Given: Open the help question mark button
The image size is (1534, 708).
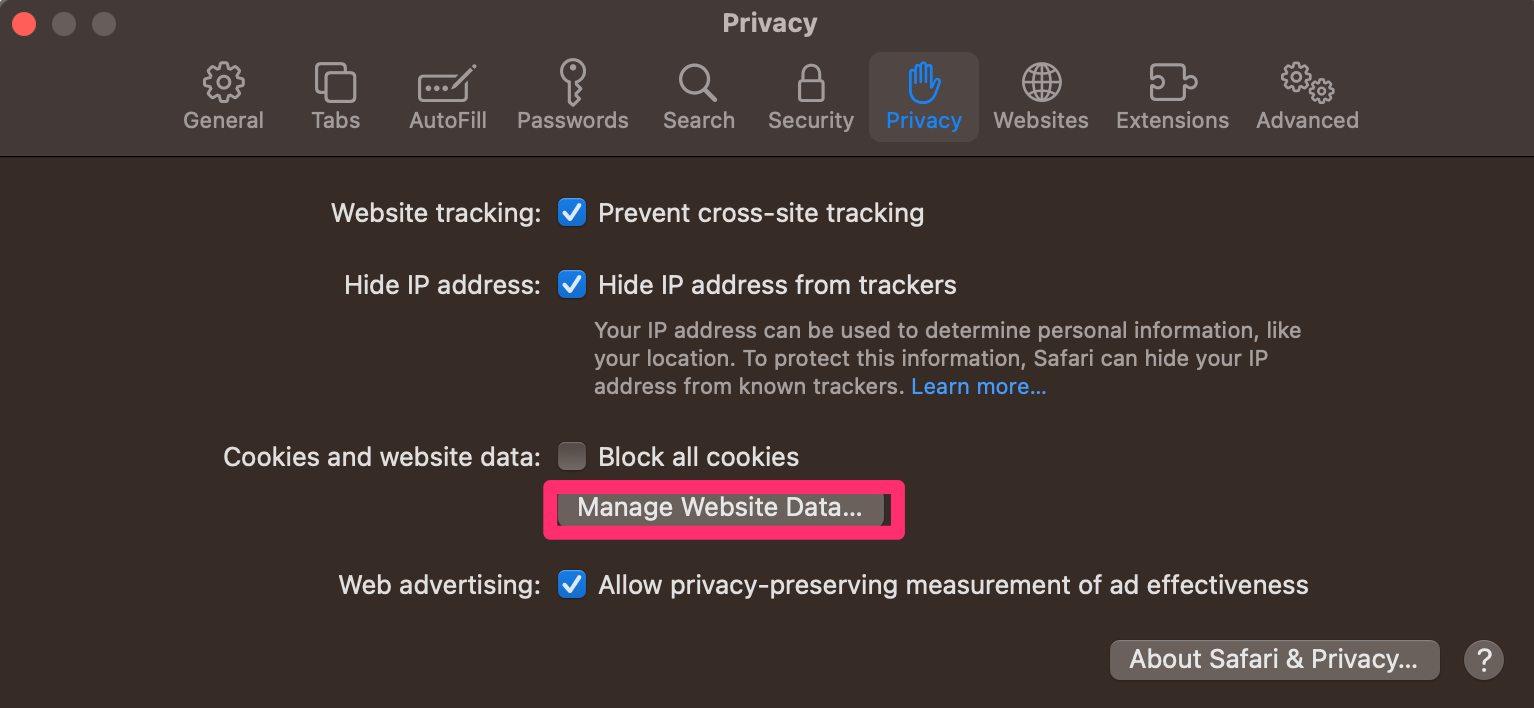Looking at the screenshot, I should click(1483, 659).
